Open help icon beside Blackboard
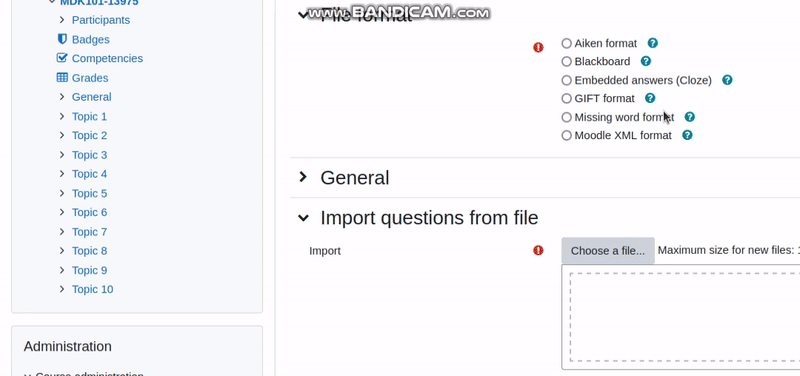800x376 pixels. coord(646,61)
